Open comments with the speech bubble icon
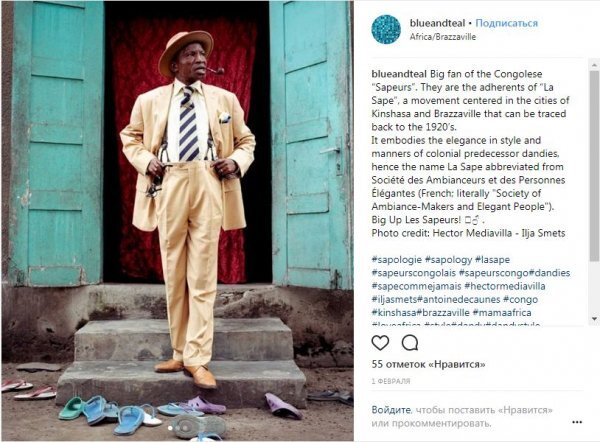The image size is (600, 442). (409, 343)
